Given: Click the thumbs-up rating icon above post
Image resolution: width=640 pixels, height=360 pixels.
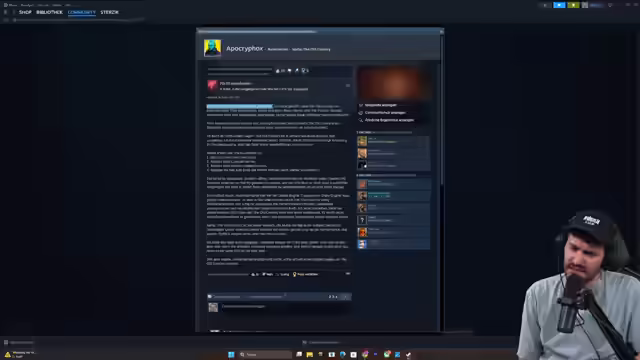Looking at the screenshot, I should 278,71.
